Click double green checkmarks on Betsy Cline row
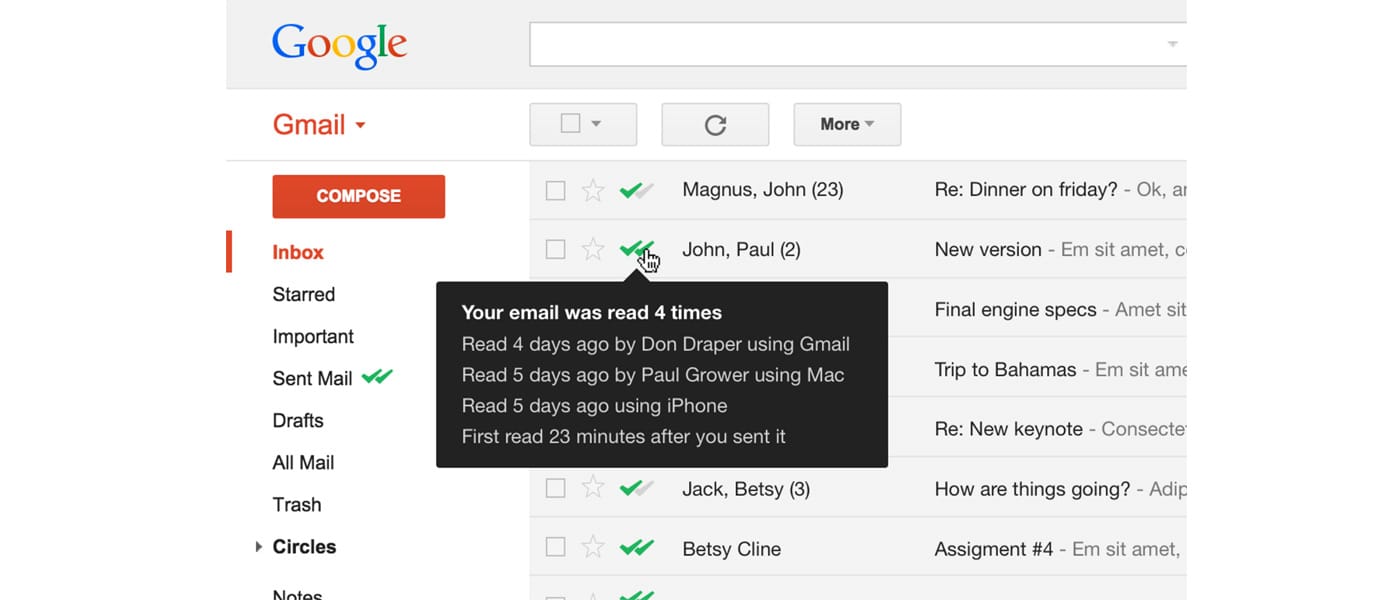1388x600 pixels. [637, 547]
